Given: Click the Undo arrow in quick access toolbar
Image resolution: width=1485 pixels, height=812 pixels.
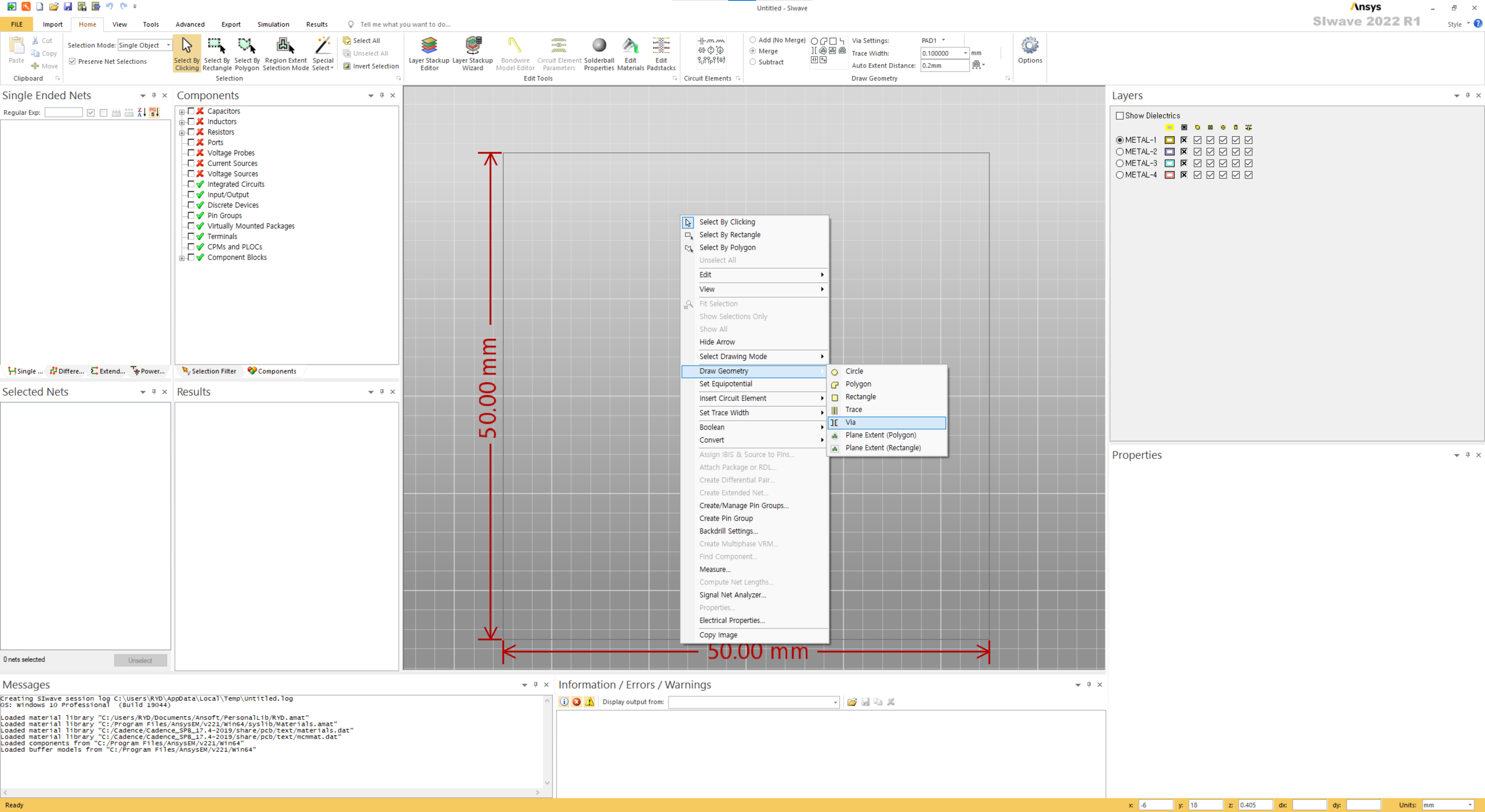Looking at the screenshot, I should pos(109,6).
